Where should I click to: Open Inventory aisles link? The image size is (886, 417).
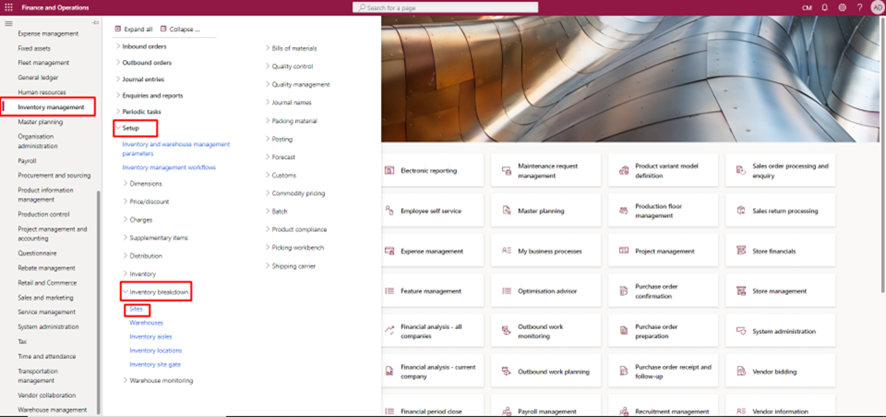(x=151, y=336)
